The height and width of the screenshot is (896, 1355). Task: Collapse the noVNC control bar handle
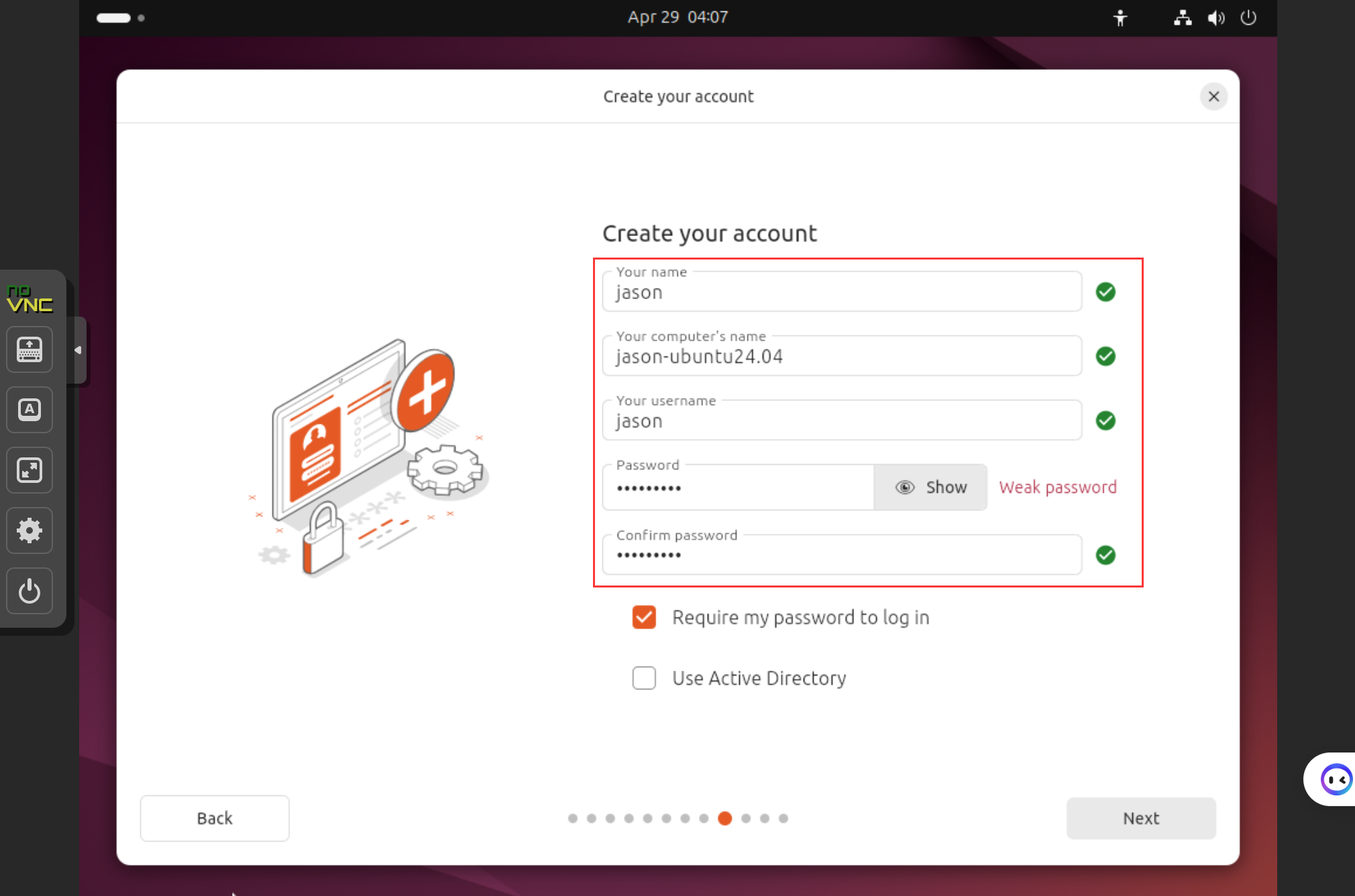(78, 350)
